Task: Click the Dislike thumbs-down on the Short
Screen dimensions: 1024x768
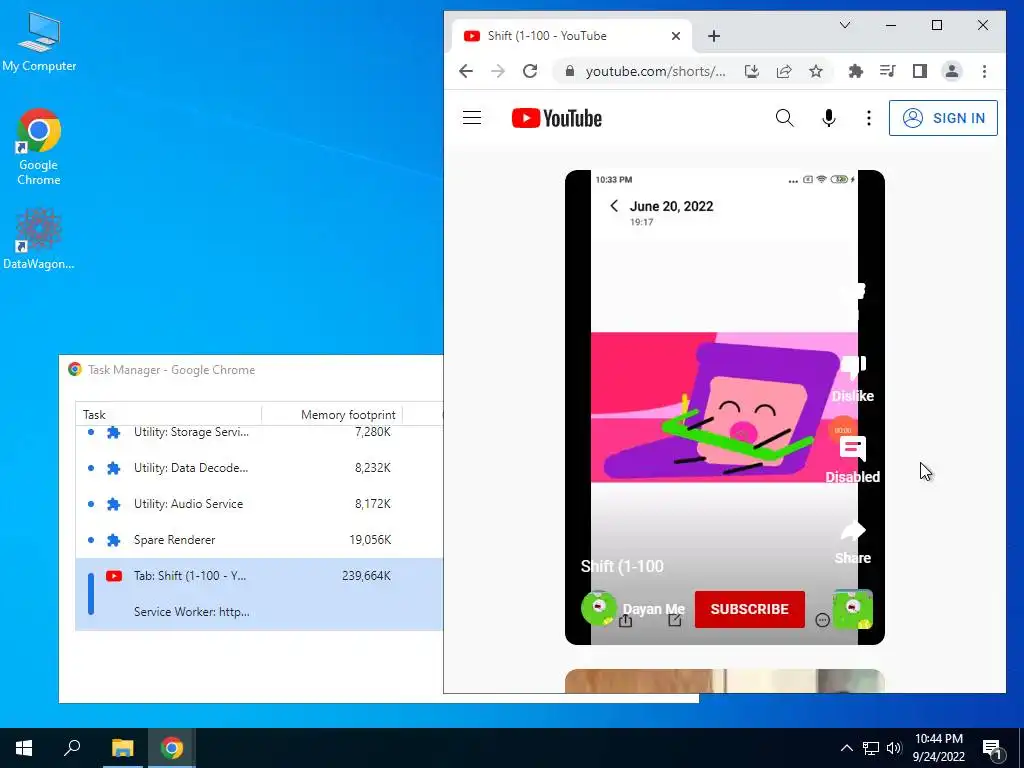Action: tap(853, 368)
